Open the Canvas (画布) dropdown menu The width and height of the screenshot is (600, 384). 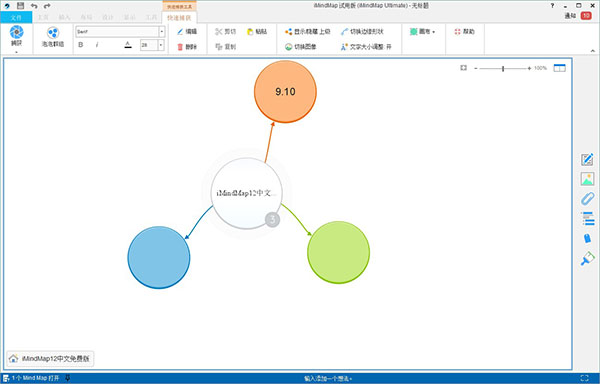tap(422, 31)
